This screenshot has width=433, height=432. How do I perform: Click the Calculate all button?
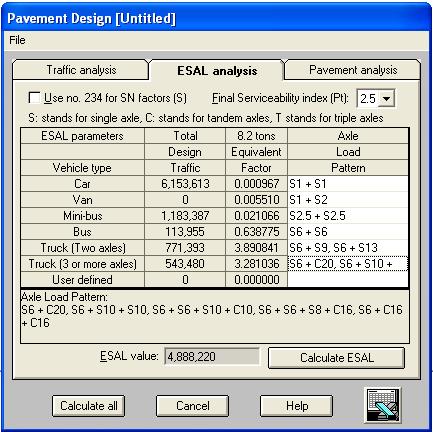[x=89, y=406]
